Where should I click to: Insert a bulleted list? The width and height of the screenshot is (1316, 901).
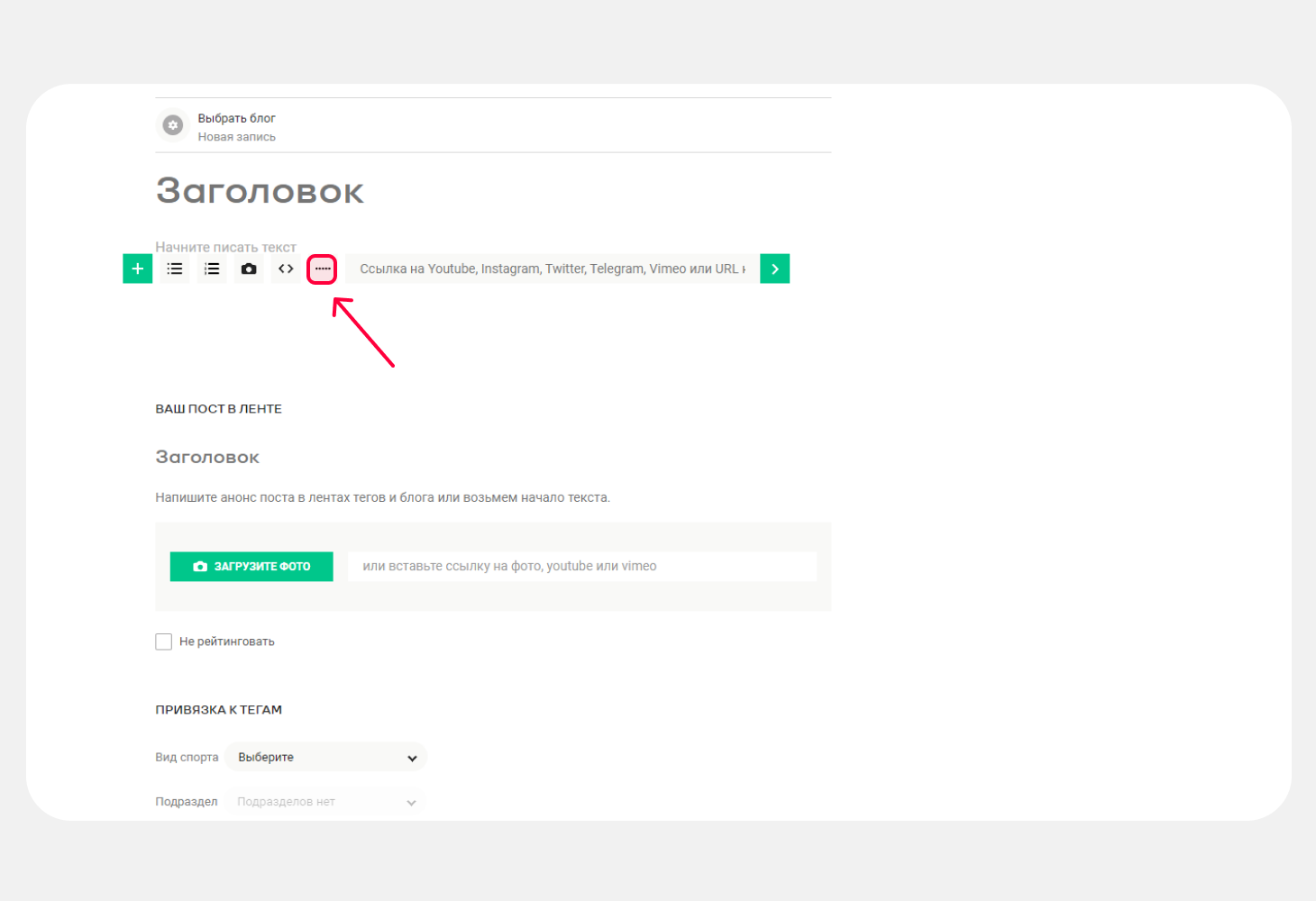point(175,268)
